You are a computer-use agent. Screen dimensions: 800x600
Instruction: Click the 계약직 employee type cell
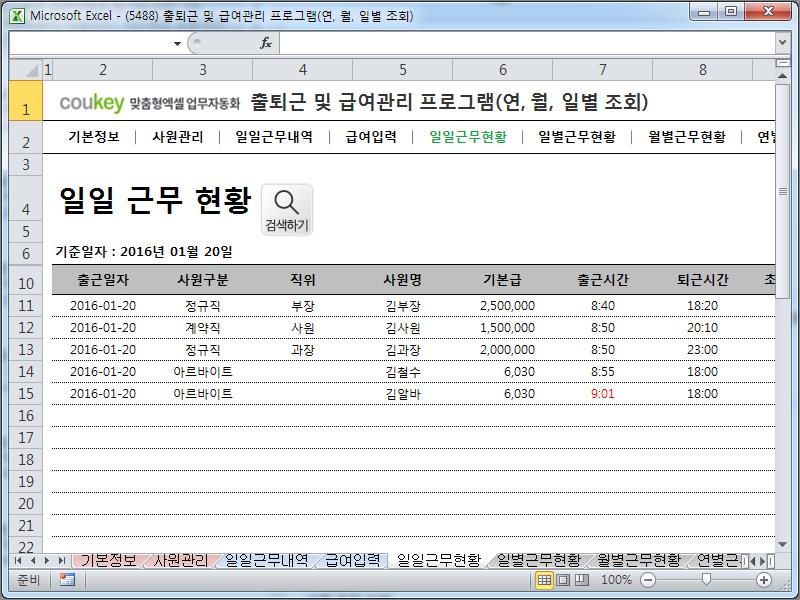203,328
